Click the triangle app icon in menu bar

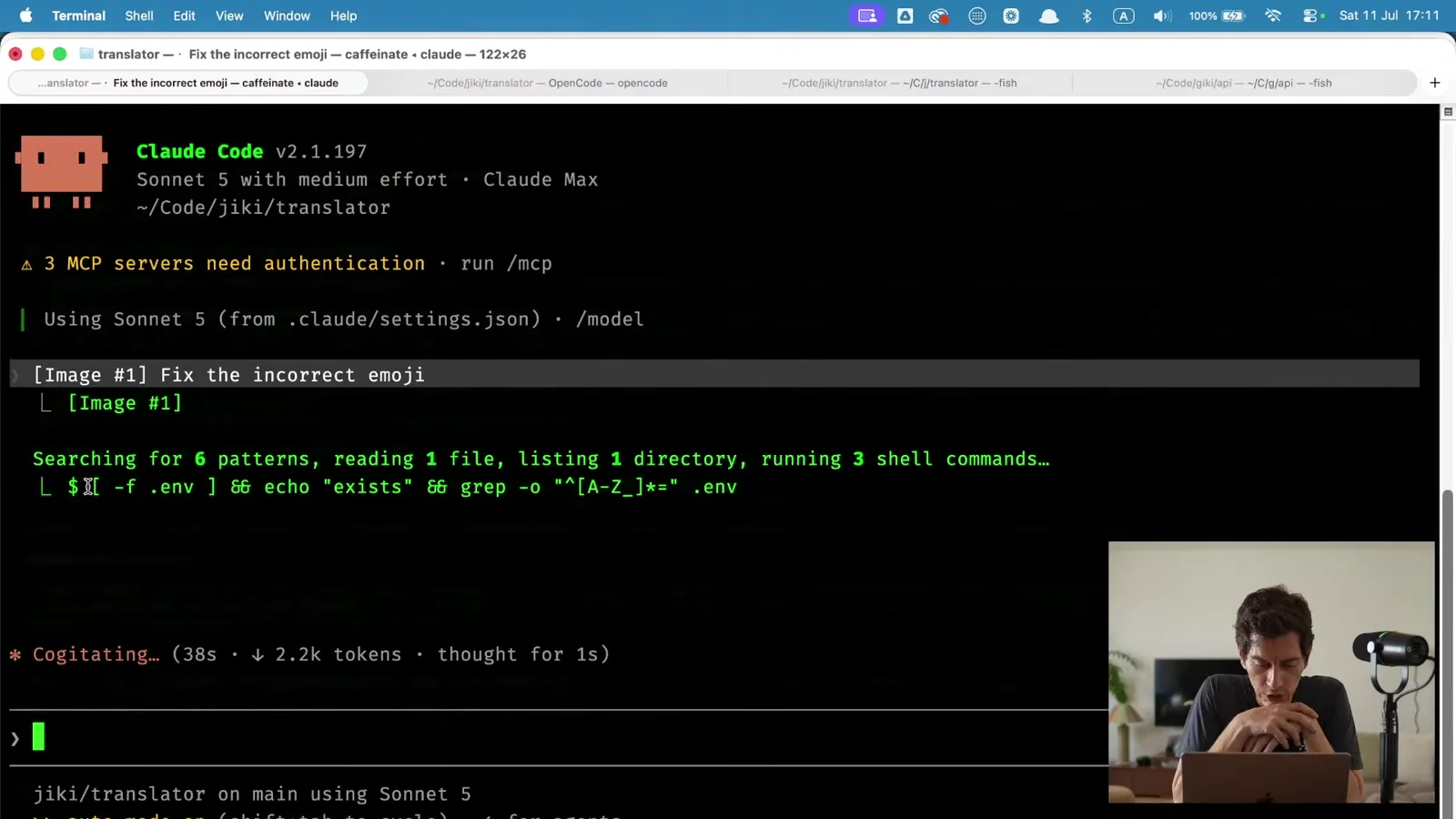[x=905, y=15]
